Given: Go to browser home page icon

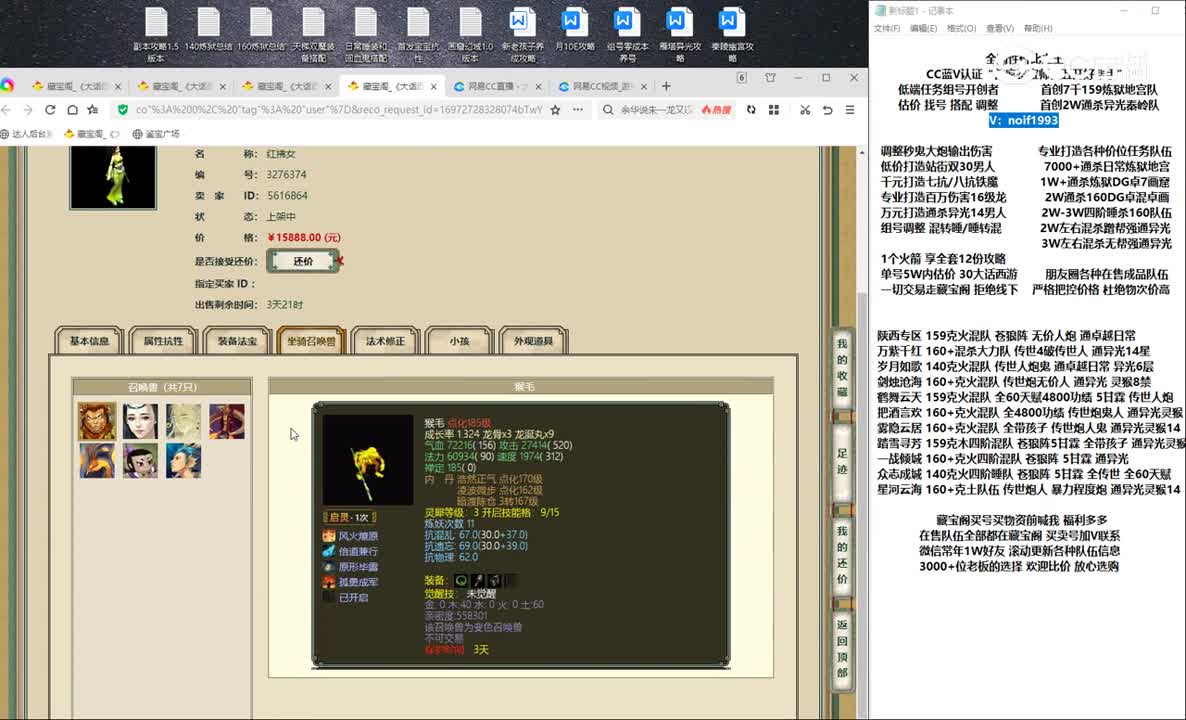Looking at the screenshot, I should point(72,110).
